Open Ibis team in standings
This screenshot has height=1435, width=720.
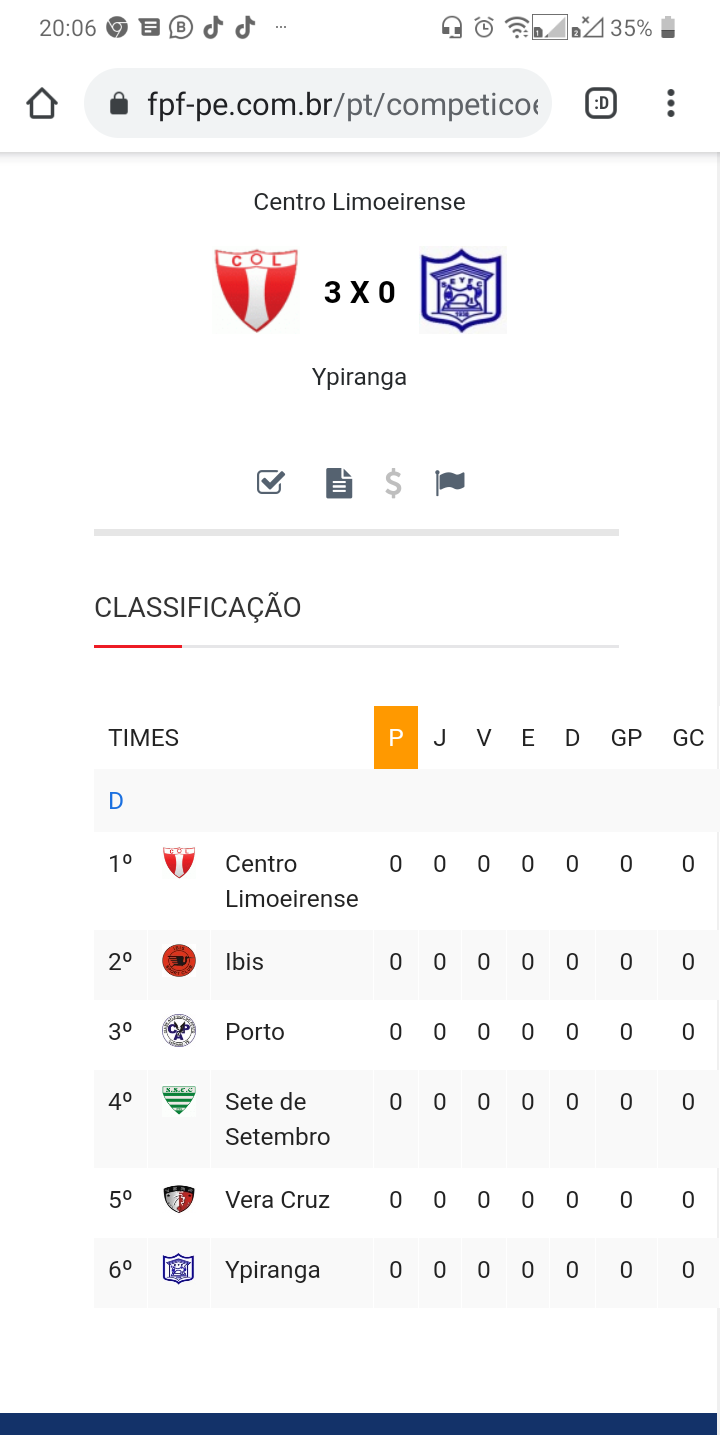[245, 962]
